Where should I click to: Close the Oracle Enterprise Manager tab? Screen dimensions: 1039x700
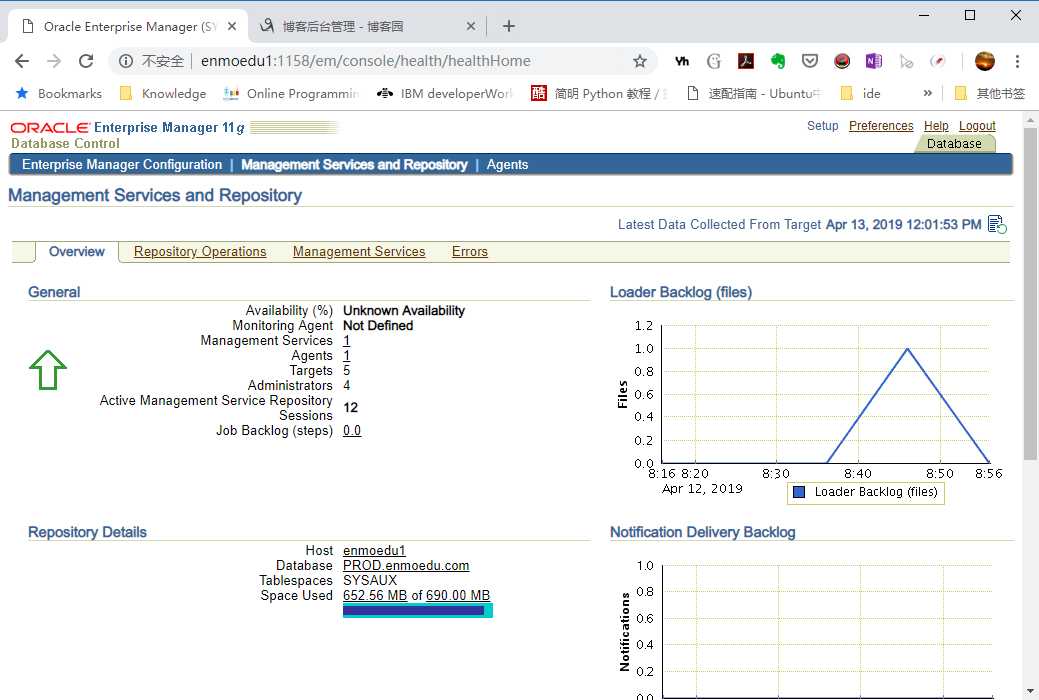point(232,27)
